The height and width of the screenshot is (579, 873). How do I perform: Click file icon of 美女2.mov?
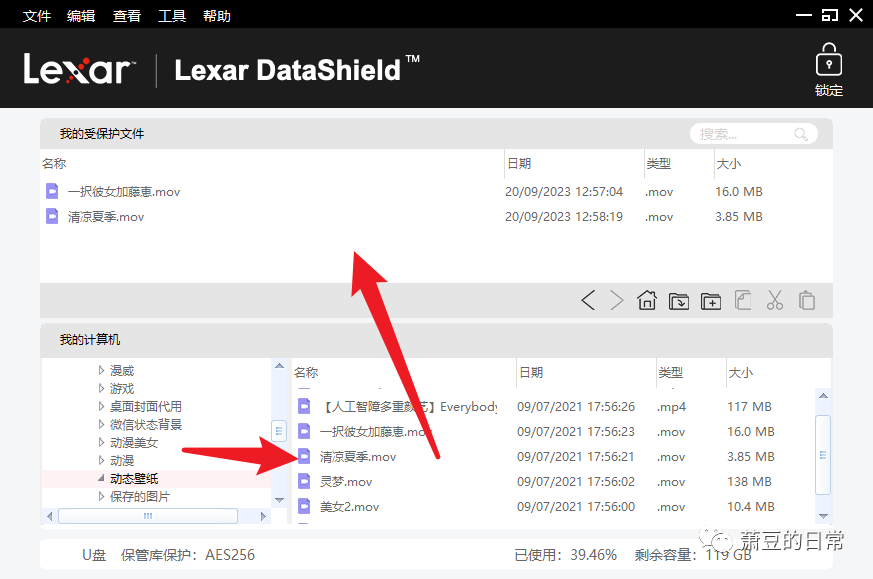[x=304, y=506]
